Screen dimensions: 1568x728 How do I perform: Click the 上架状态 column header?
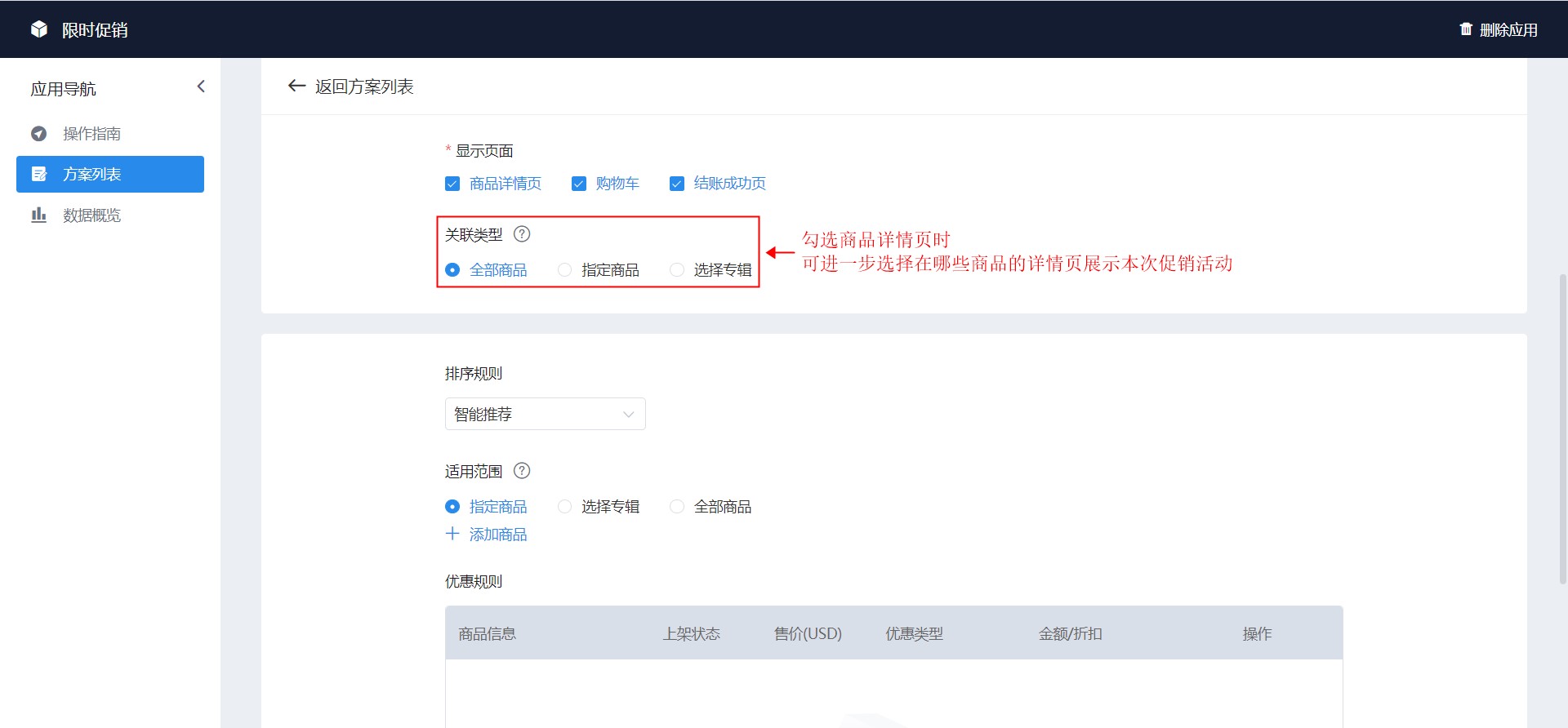point(692,633)
